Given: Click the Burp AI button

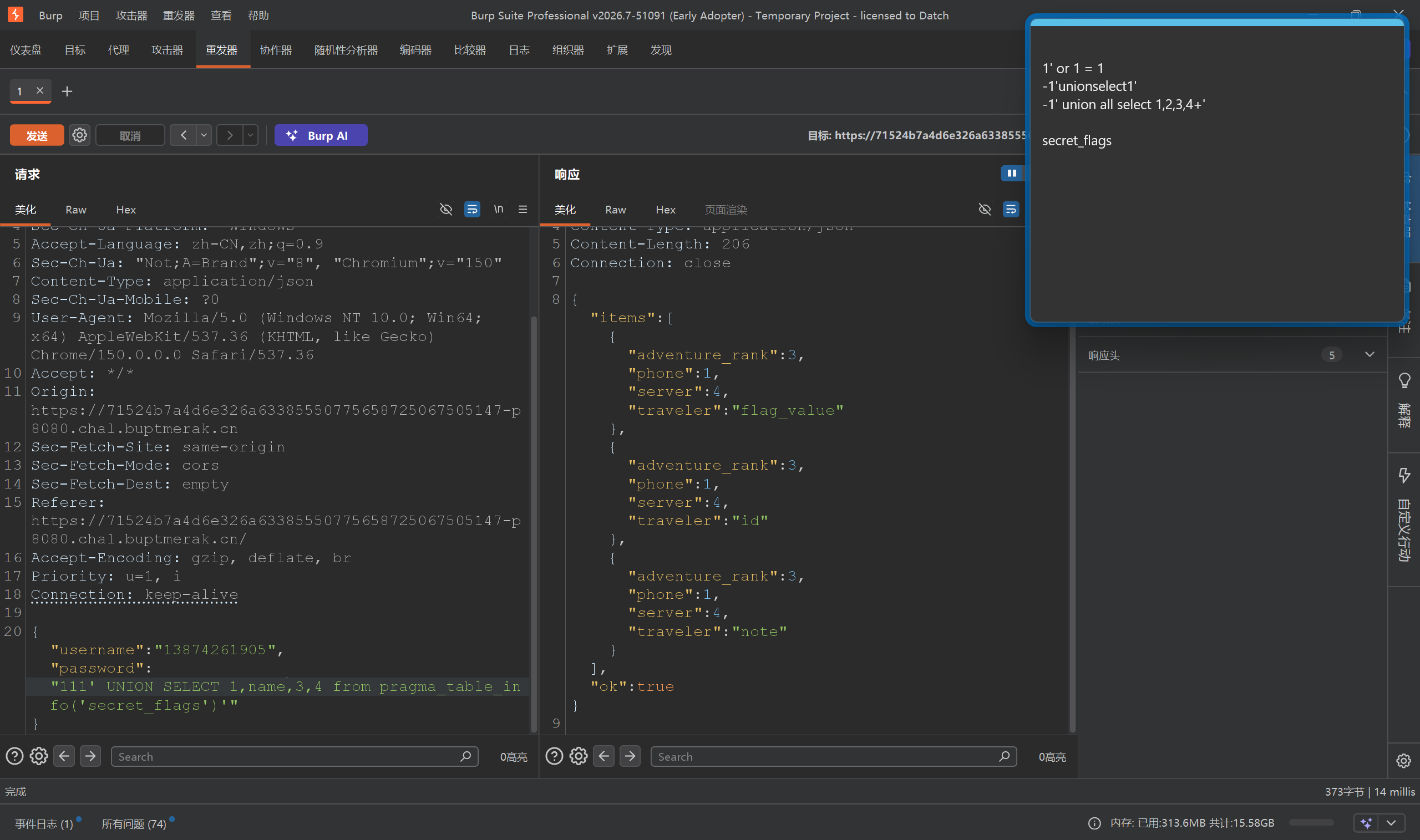Looking at the screenshot, I should point(321,135).
